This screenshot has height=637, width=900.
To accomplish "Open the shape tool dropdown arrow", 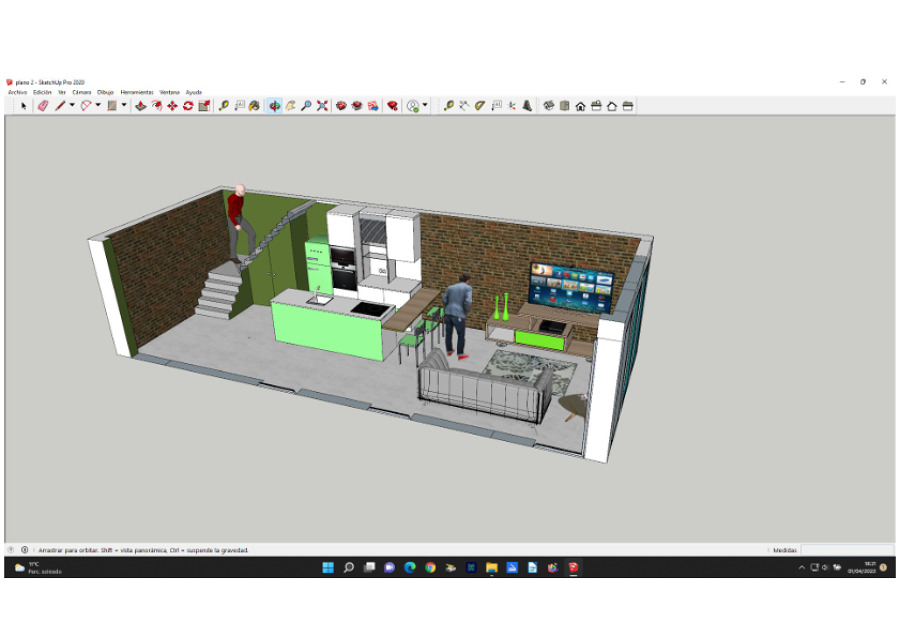I will coord(124,105).
